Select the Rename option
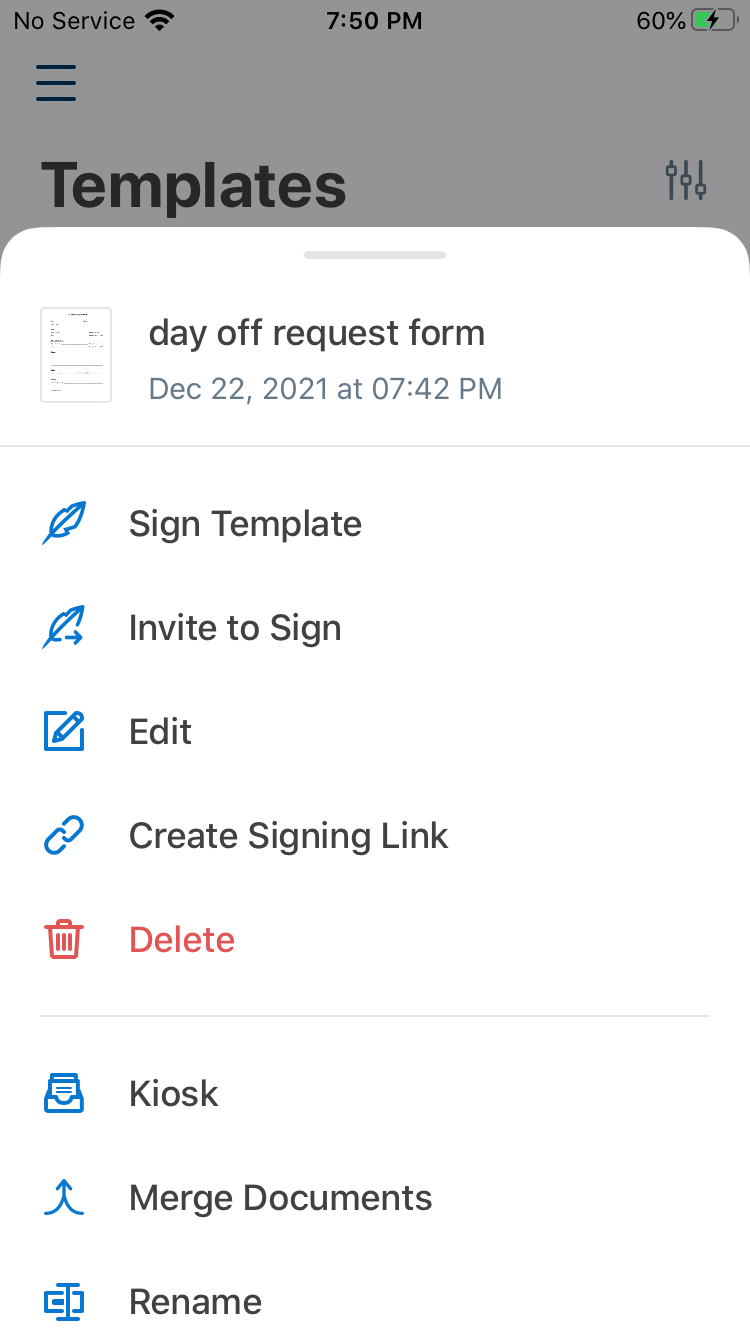 tap(195, 1302)
